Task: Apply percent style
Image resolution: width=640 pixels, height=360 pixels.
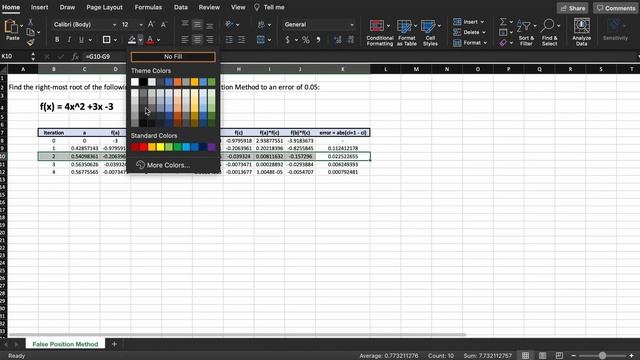Action: [x=306, y=40]
